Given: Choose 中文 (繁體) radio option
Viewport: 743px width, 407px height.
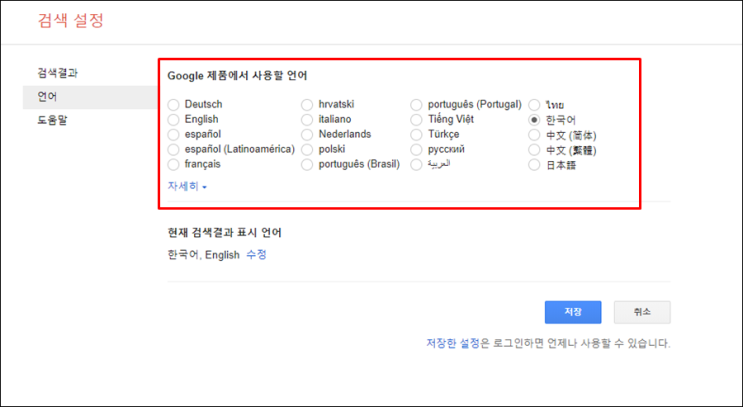Looking at the screenshot, I should [x=534, y=150].
